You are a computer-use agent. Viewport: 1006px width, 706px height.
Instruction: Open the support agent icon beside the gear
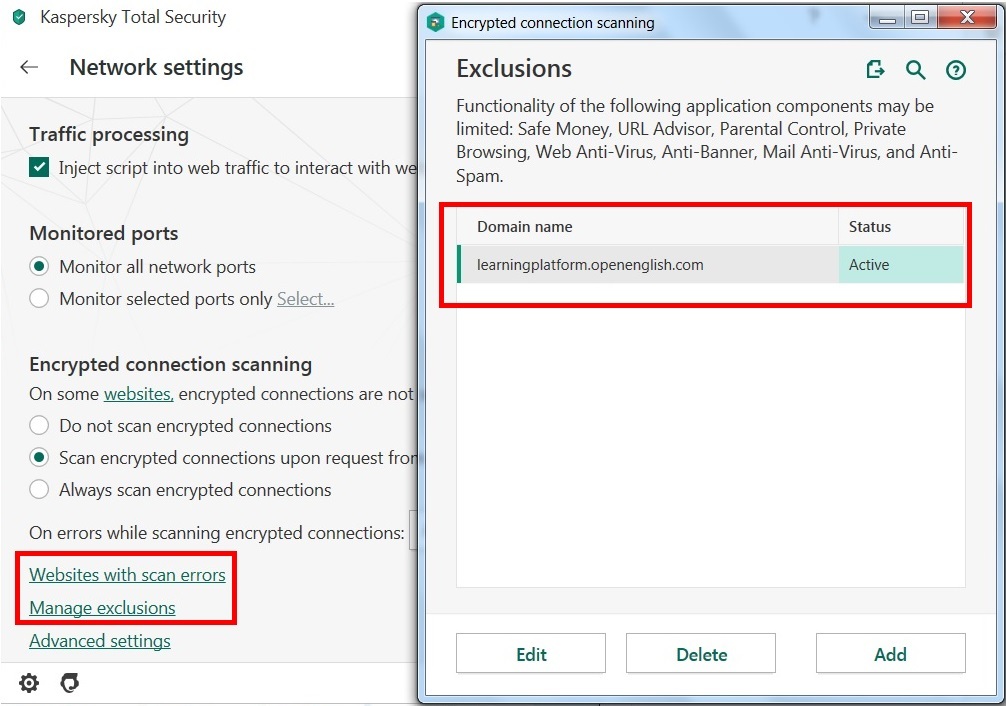coord(69,683)
